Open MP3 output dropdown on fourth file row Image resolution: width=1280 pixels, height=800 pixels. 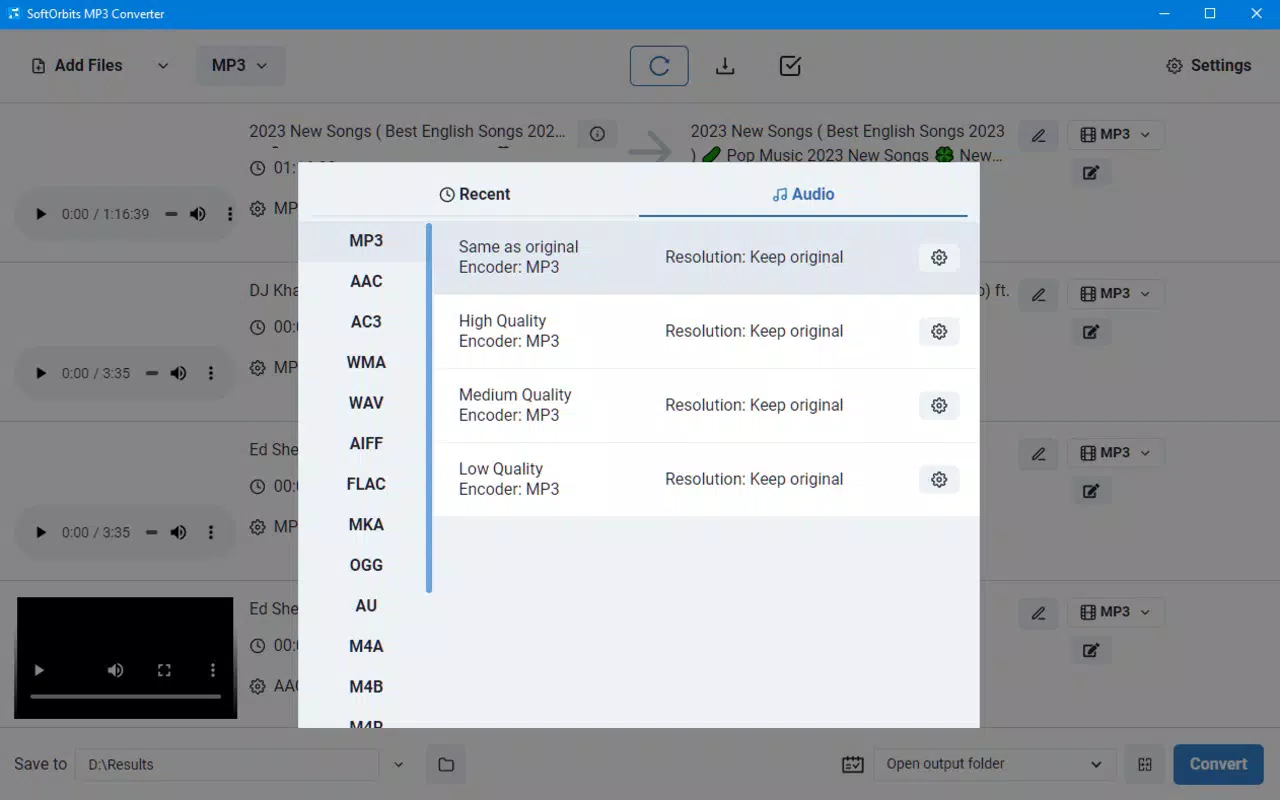coord(1115,612)
